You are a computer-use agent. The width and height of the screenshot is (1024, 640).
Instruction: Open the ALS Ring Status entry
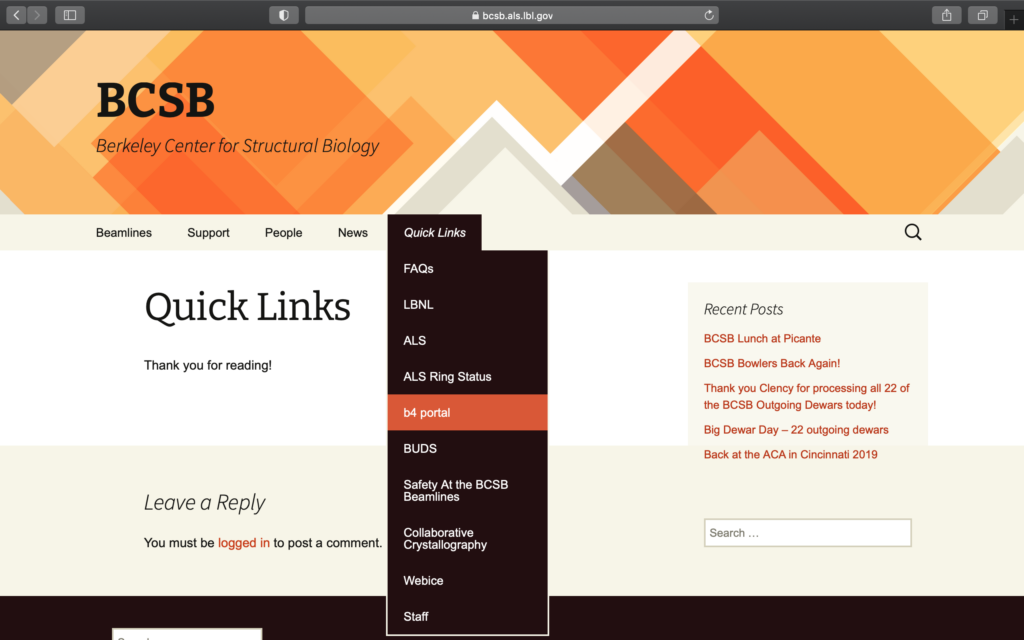(446, 376)
